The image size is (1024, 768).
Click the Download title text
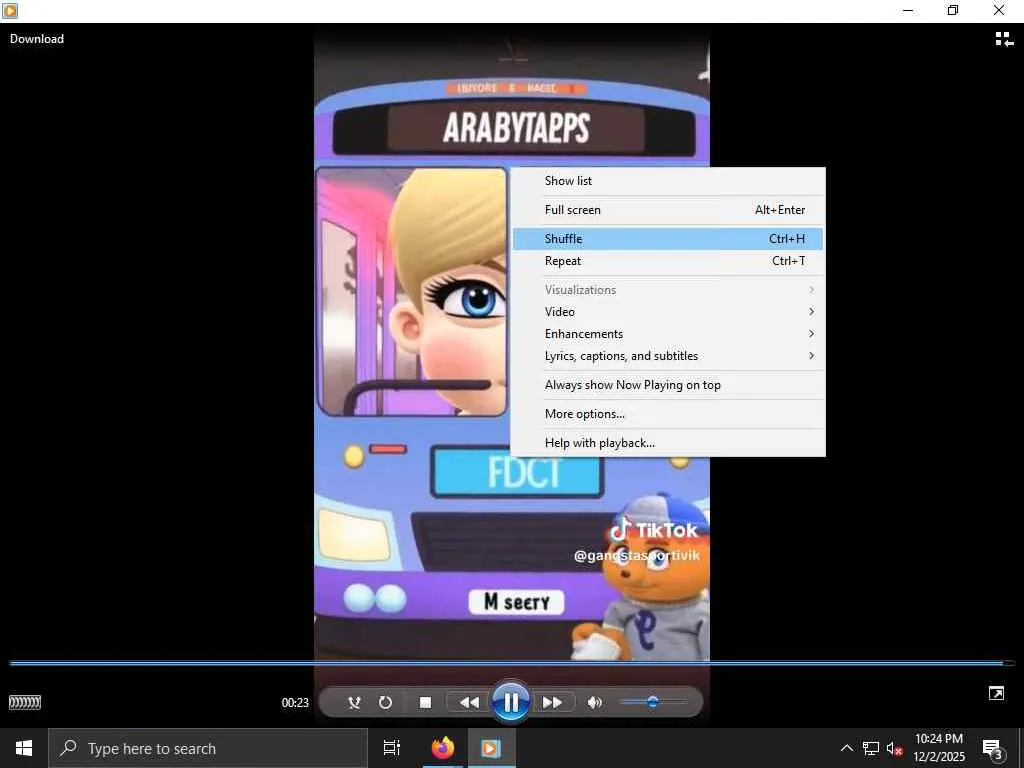click(37, 39)
